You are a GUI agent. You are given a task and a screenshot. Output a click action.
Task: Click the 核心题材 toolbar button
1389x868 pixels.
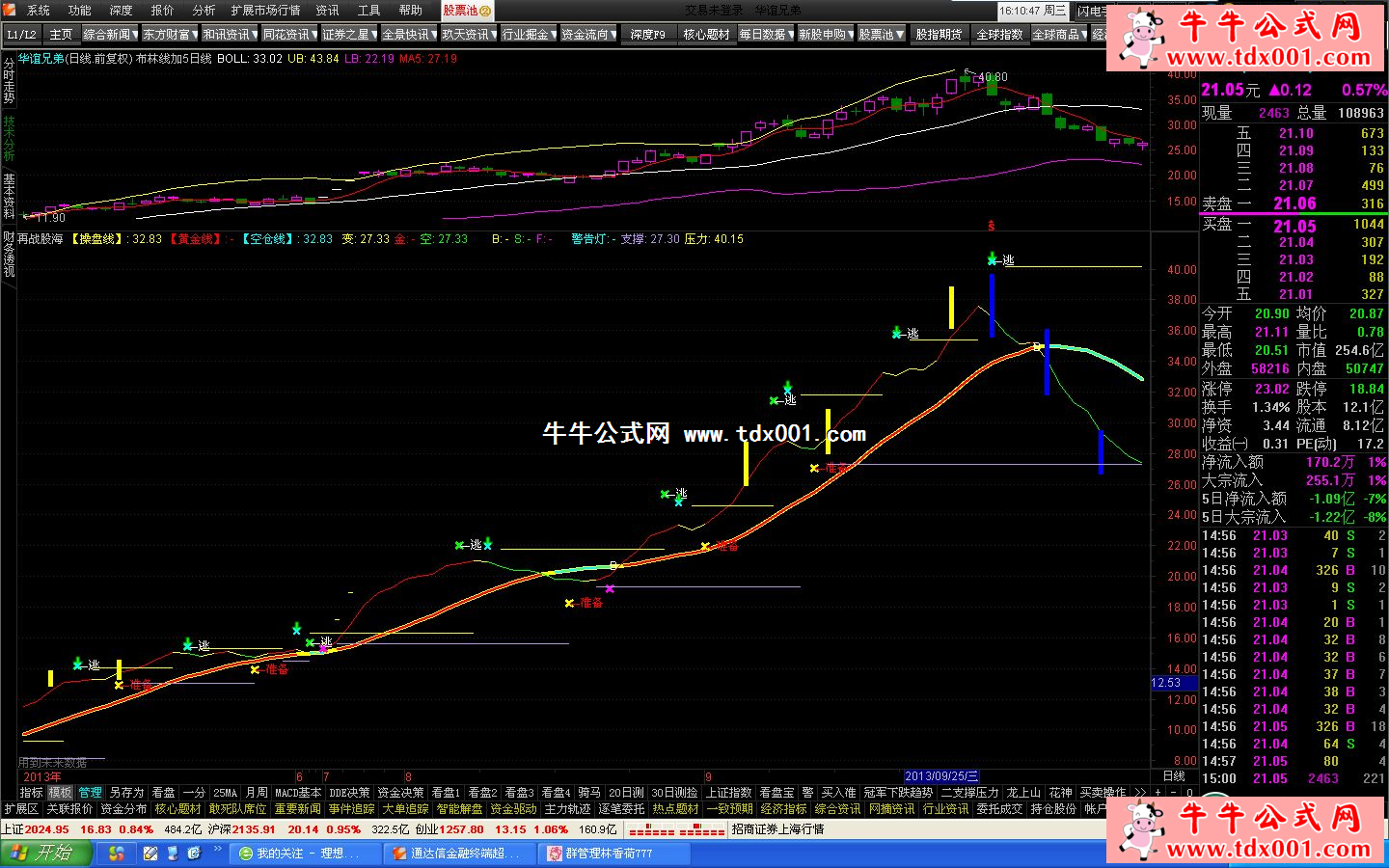[706, 35]
